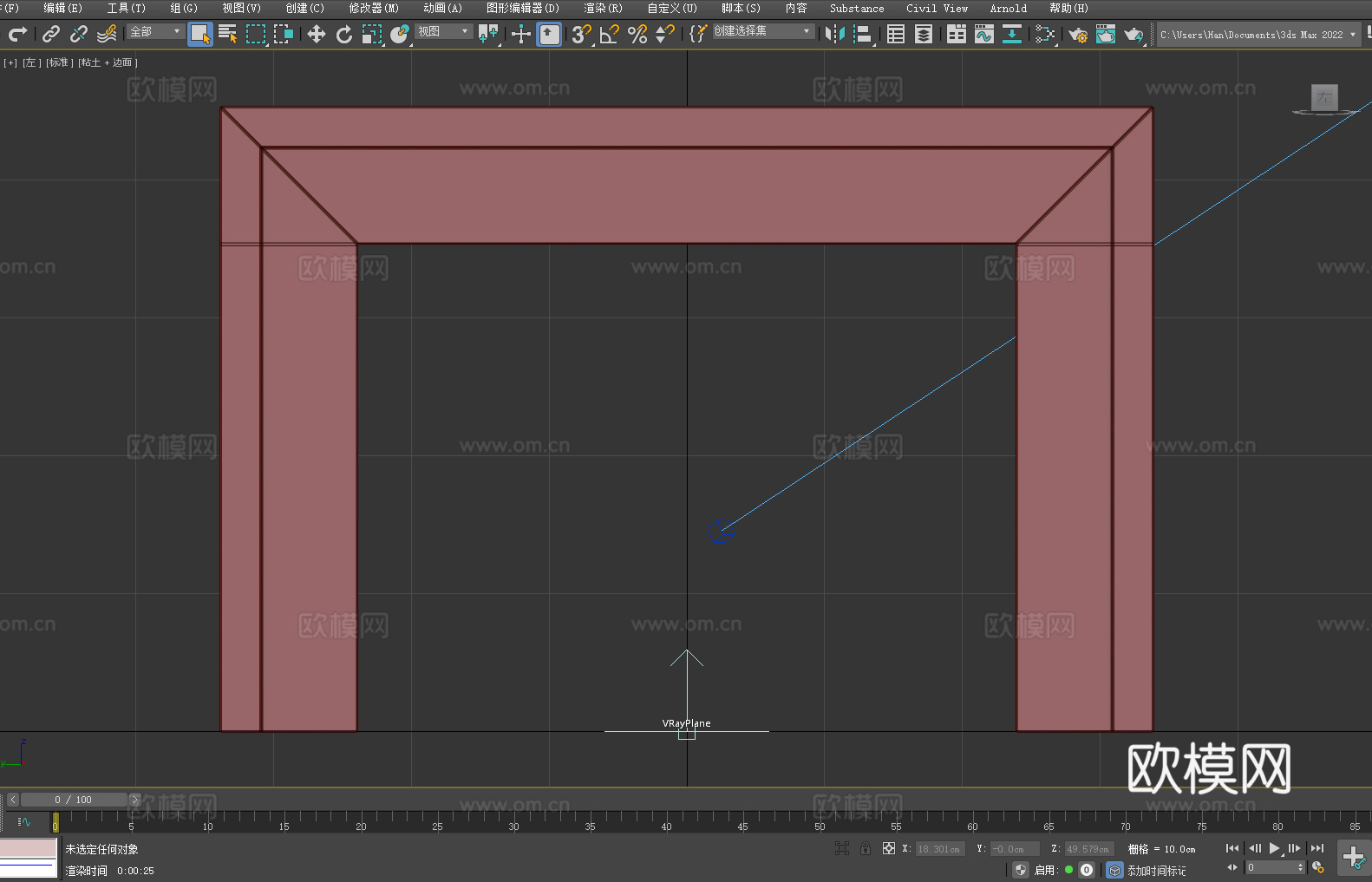Select the Rotate tool
Screen dimensions: 1372x882
tap(344, 34)
